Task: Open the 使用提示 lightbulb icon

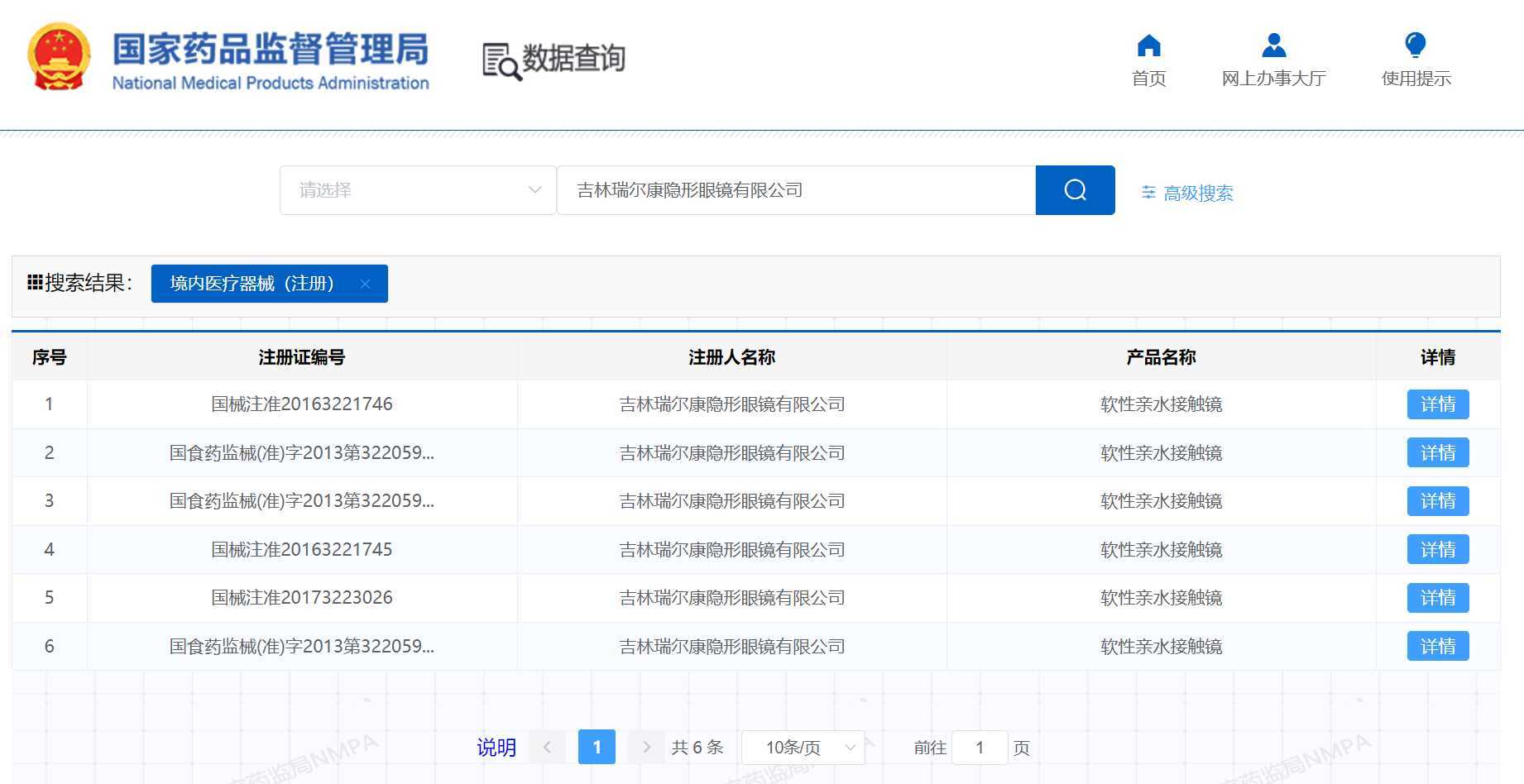Action: [1416, 45]
